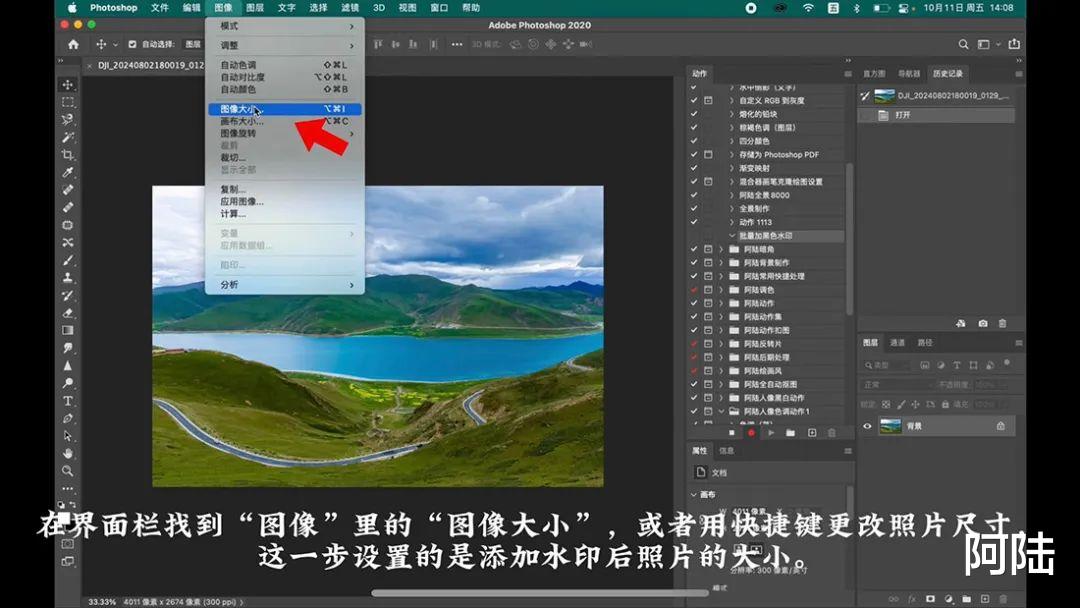
Task: Click the create new action icon
Action: point(812,432)
